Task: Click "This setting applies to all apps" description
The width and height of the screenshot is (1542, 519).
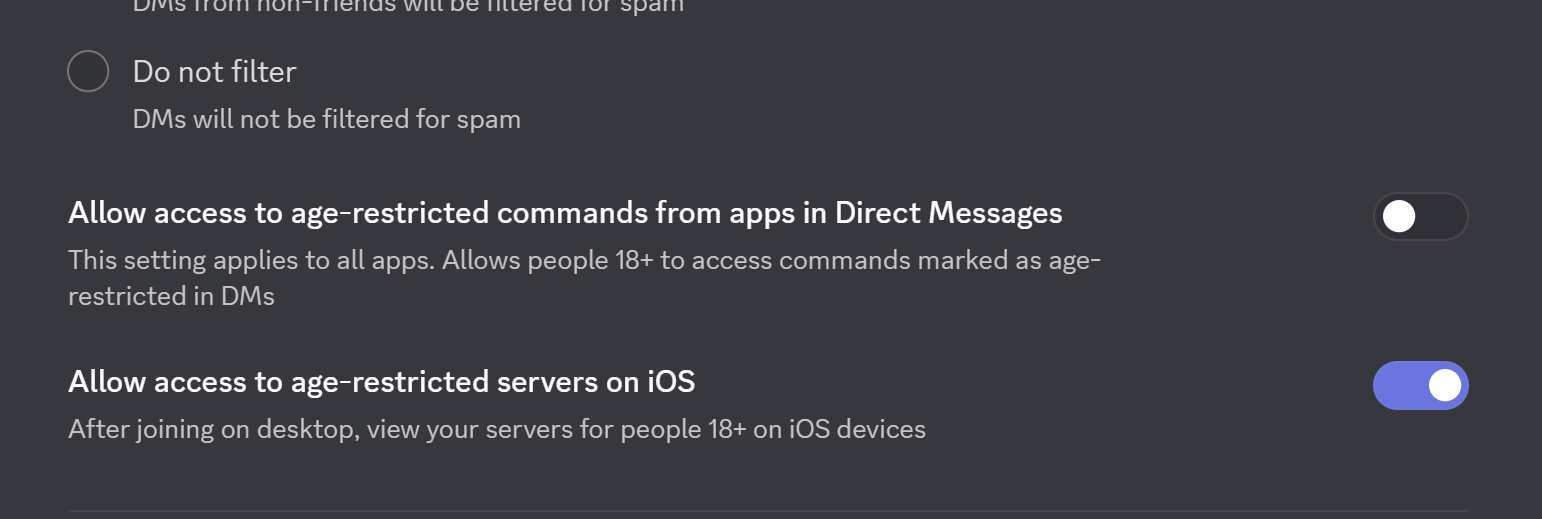Action: click(x=252, y=261)
